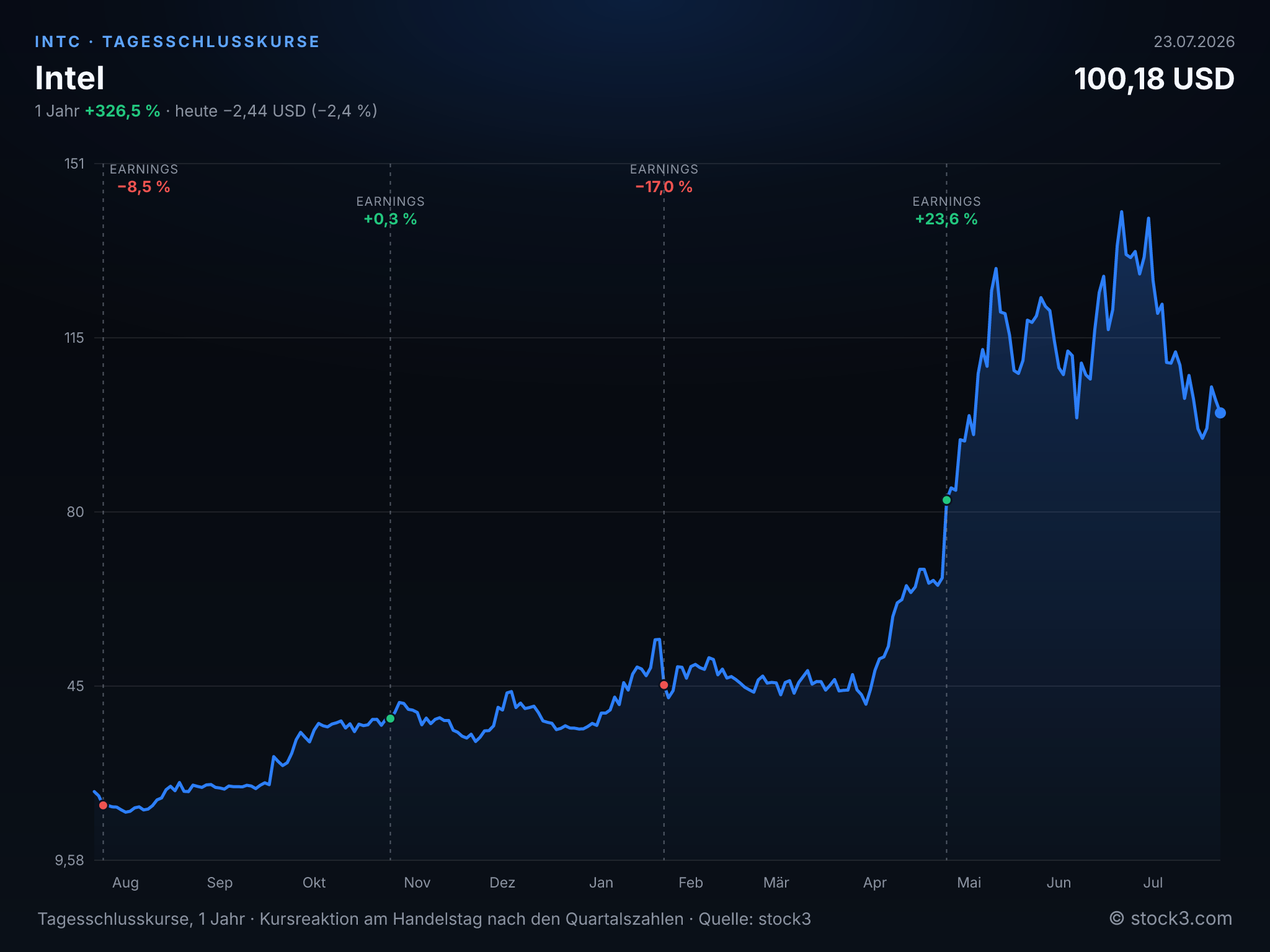Click the Jul month axis label
1270x952 pixels.
pyautogui.click(x=1153, y=883)
